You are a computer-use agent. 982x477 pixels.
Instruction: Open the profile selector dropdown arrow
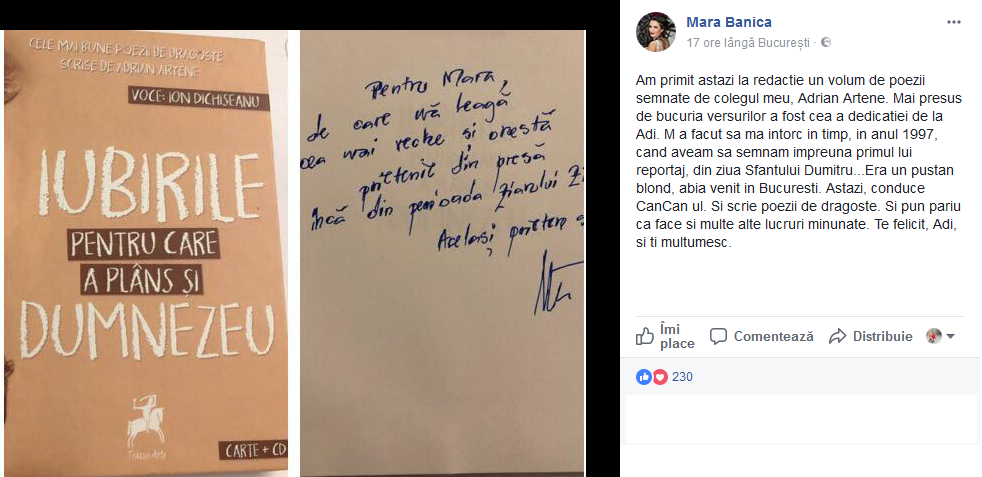coord(950,337)
